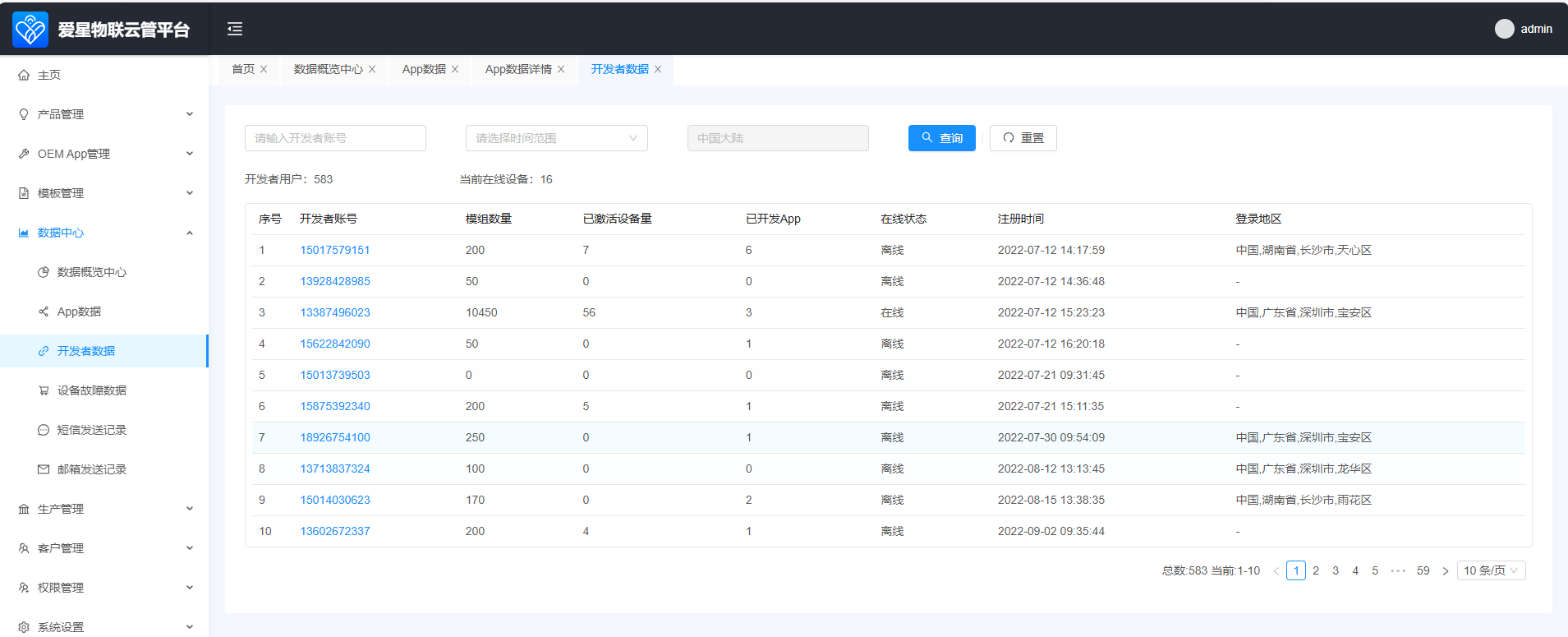Switch to the 首页 tab
This screenshot has height=637, width=1568.
[x=243, y=69]
